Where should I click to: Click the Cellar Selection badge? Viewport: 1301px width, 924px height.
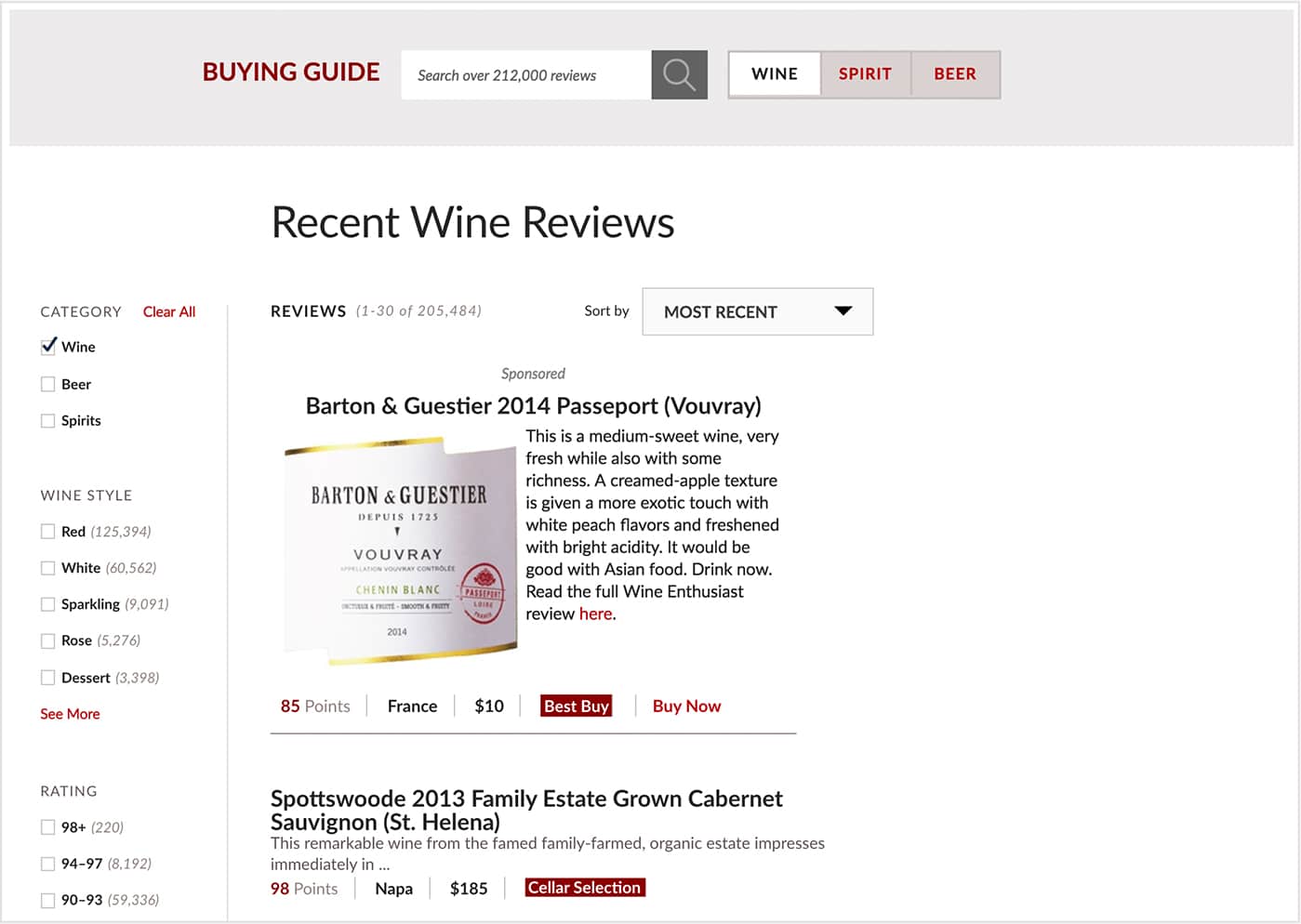click(584, 888)
